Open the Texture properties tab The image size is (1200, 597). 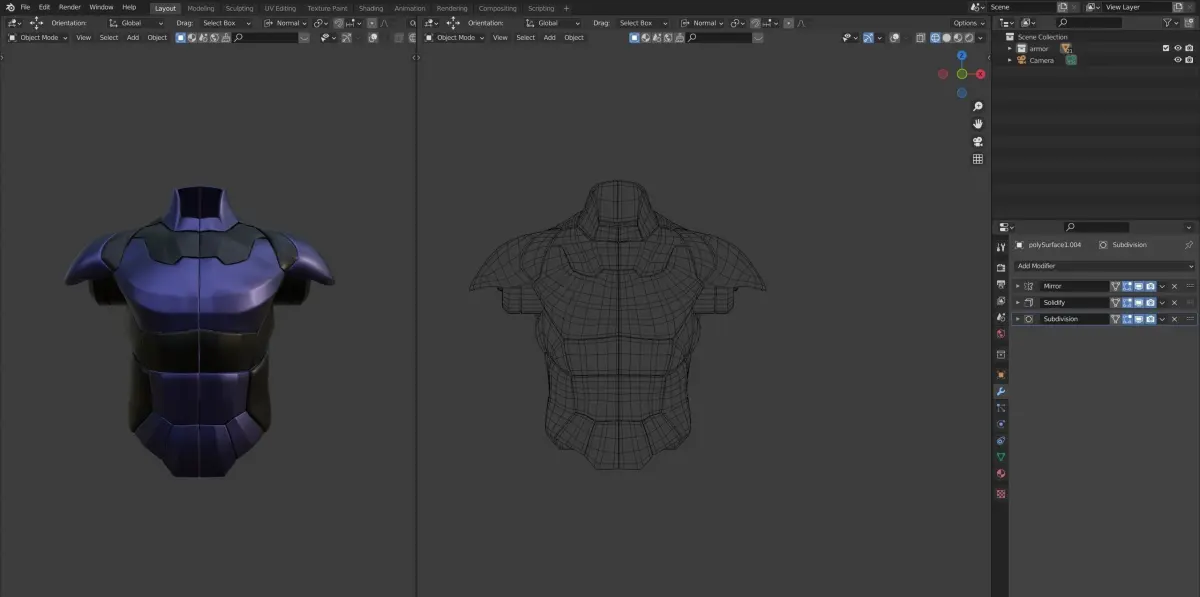[x=1001, y=494]
